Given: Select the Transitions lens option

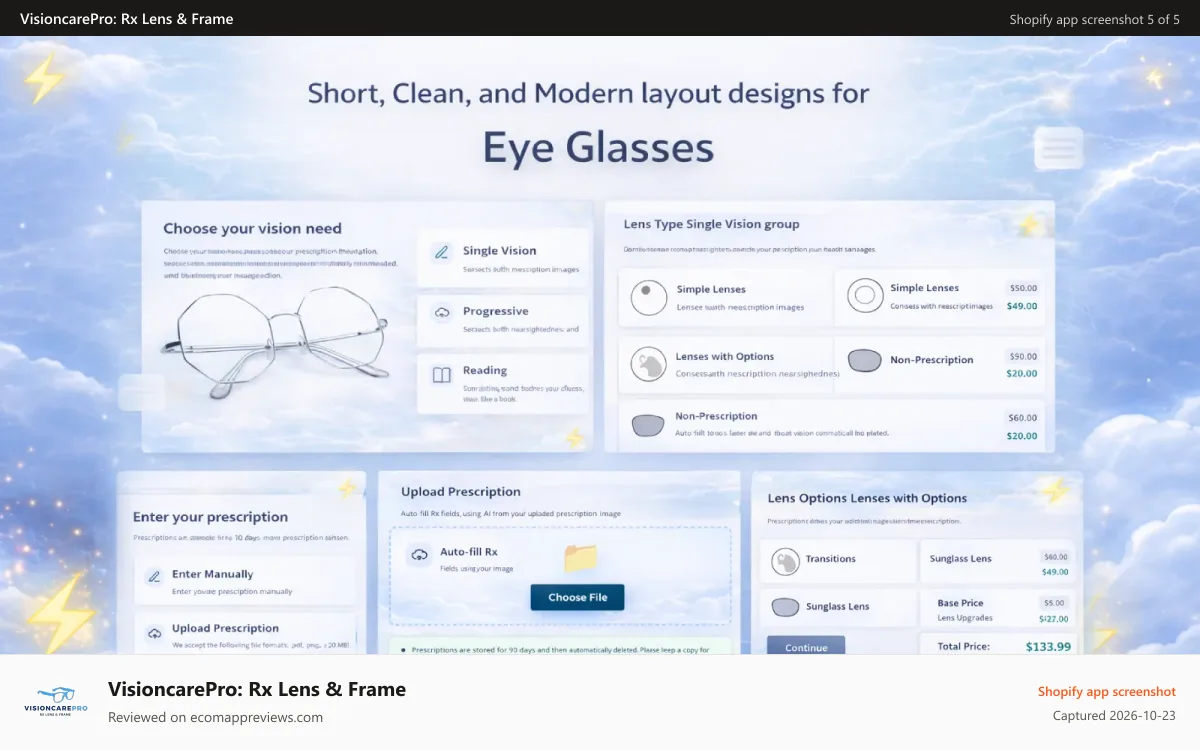Looking at the screenshot, I should click(x=838, y=562).
